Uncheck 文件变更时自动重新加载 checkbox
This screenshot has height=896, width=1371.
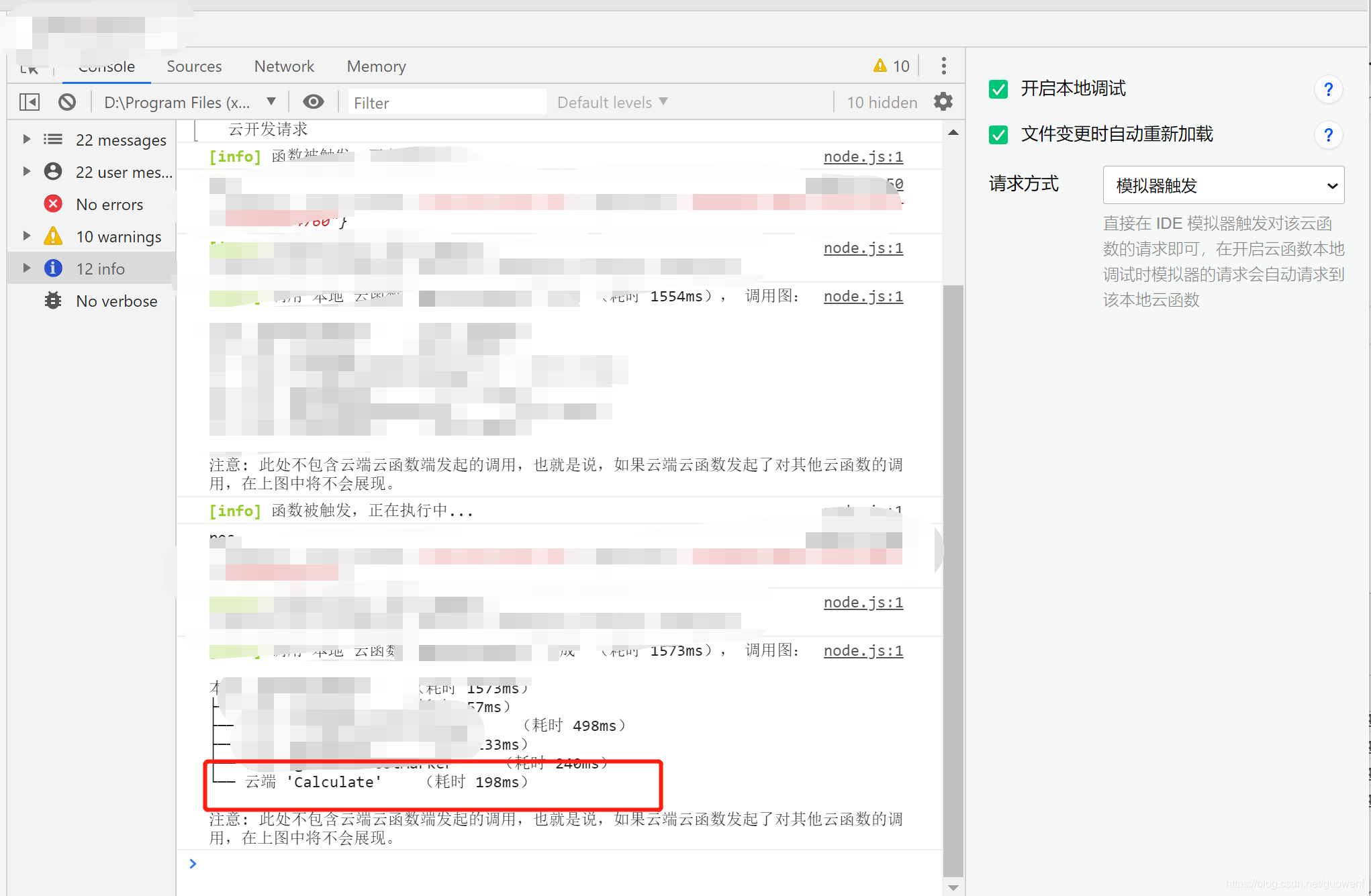[x=998, y=135]
